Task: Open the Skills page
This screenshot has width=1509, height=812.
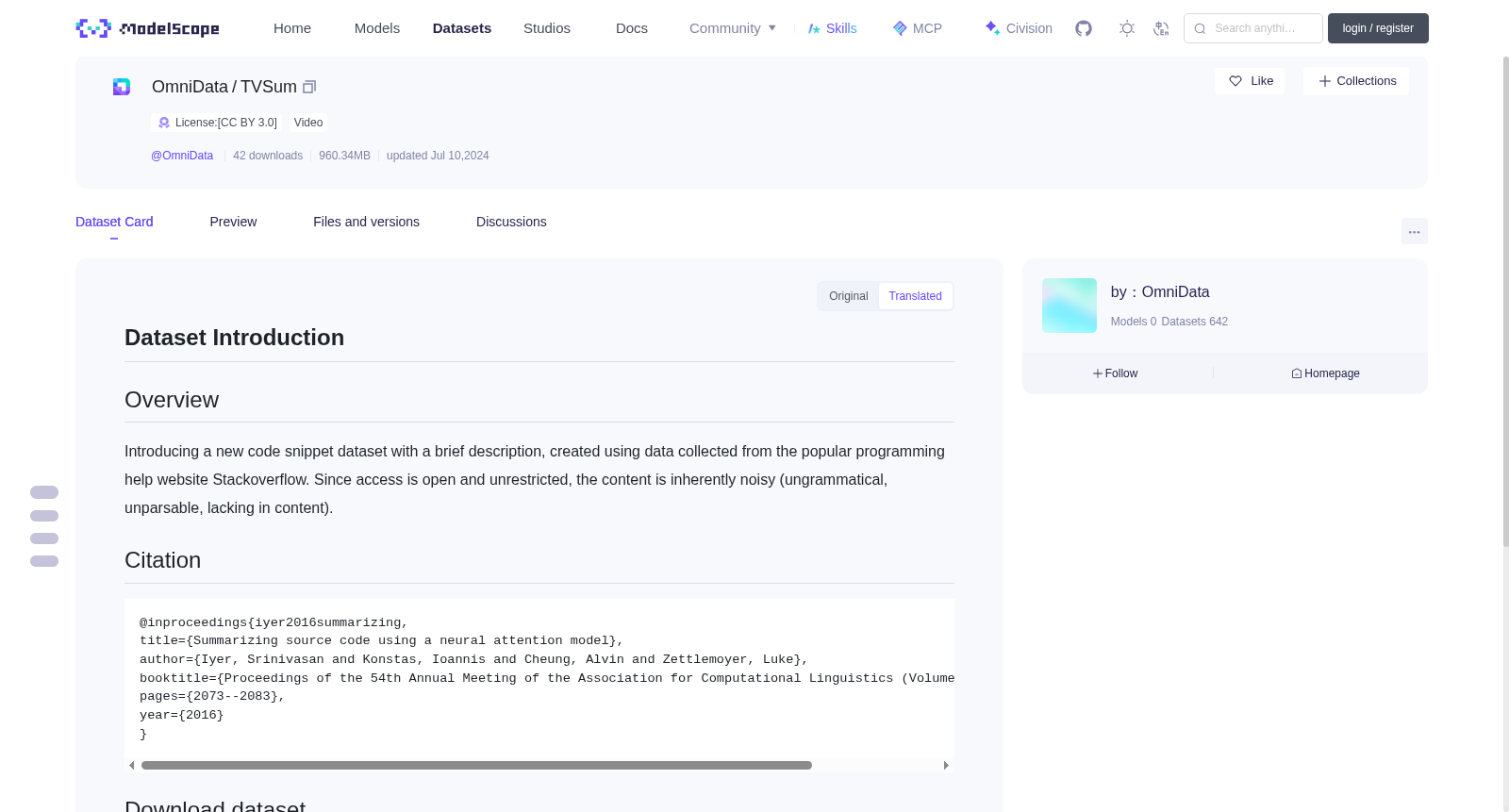Action: click(832, 28)
